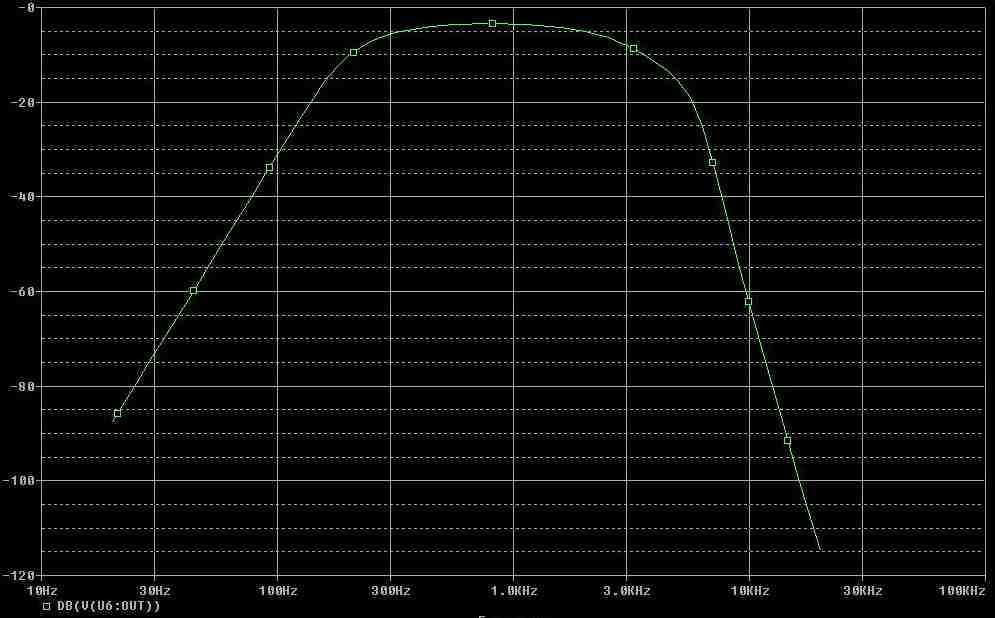Screen dimensions: 995x618
Task: Click the -0 y-axis label
Action: pos(27,8)
